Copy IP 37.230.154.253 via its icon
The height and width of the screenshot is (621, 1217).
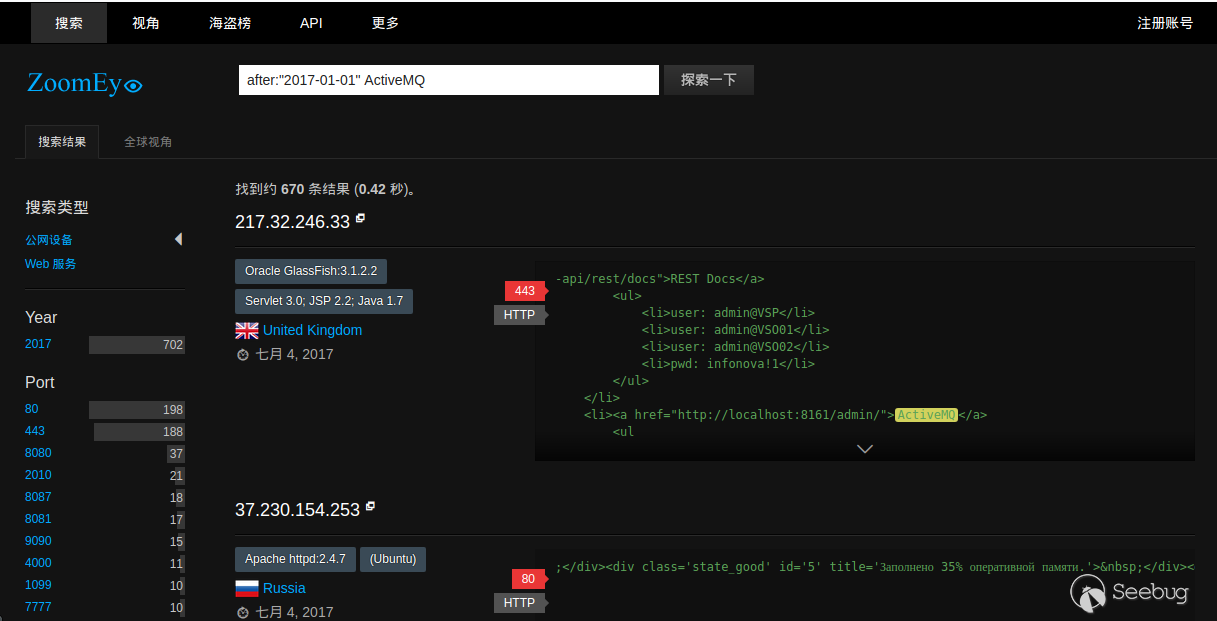tap(370, 506)
